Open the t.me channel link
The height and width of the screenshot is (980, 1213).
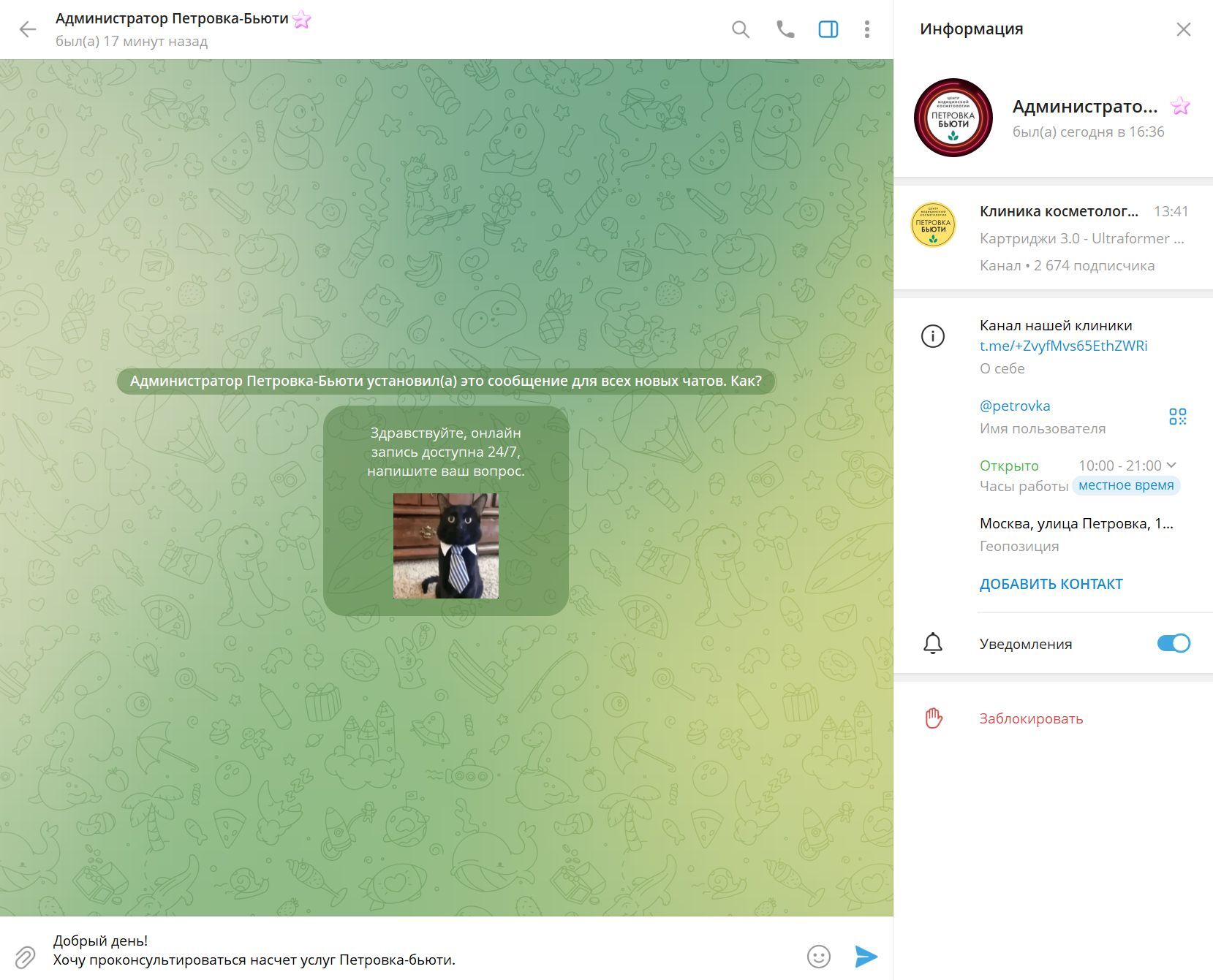click(x=1064, y=346)
